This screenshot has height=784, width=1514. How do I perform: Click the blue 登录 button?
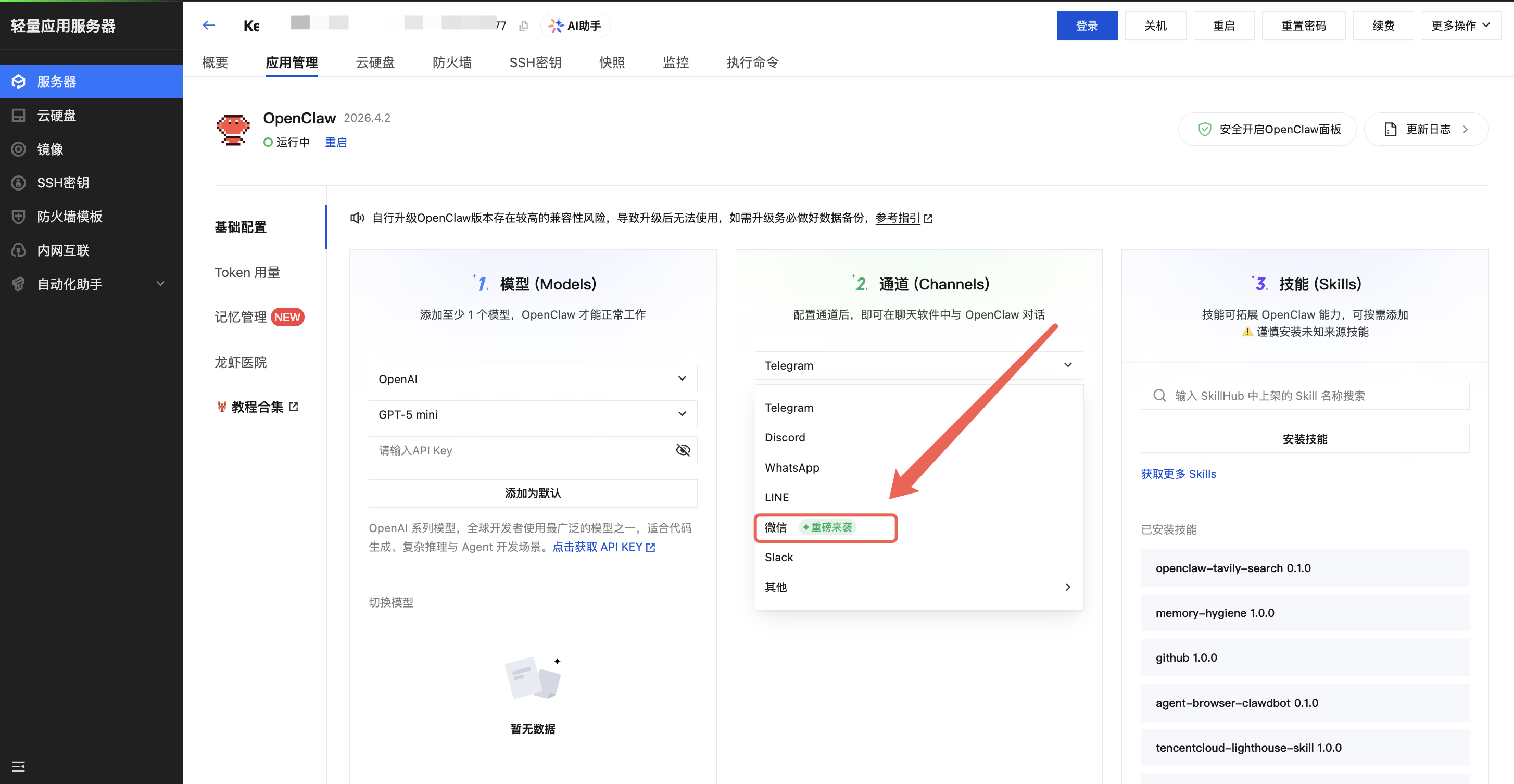coord(1086,26)
